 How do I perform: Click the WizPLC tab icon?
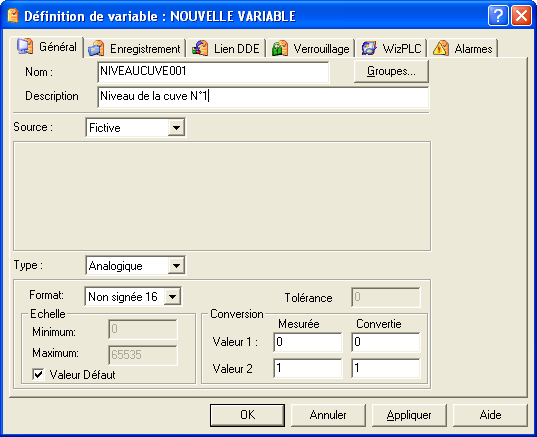(x=369, y=48)
